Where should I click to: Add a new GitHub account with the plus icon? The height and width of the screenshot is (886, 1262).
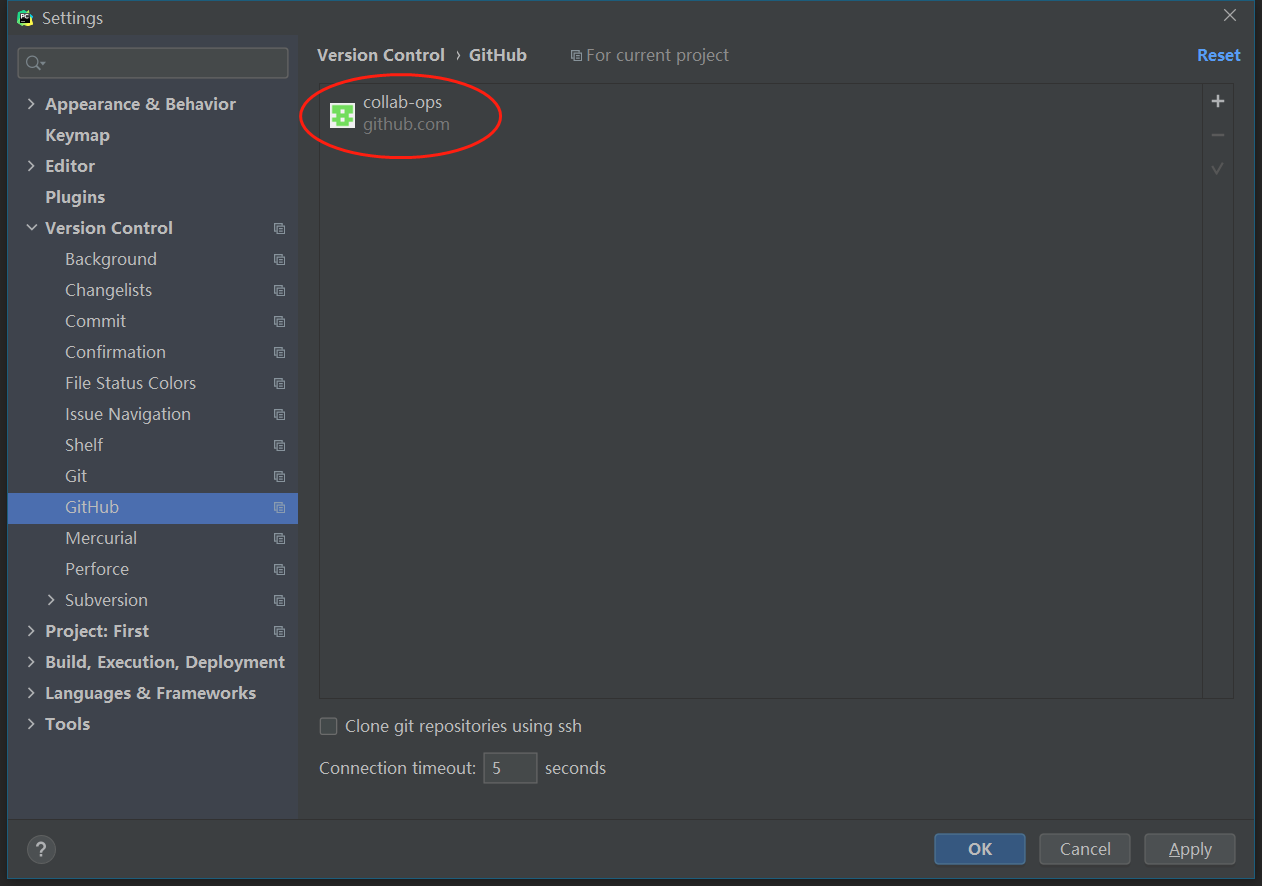point(1218,100)
